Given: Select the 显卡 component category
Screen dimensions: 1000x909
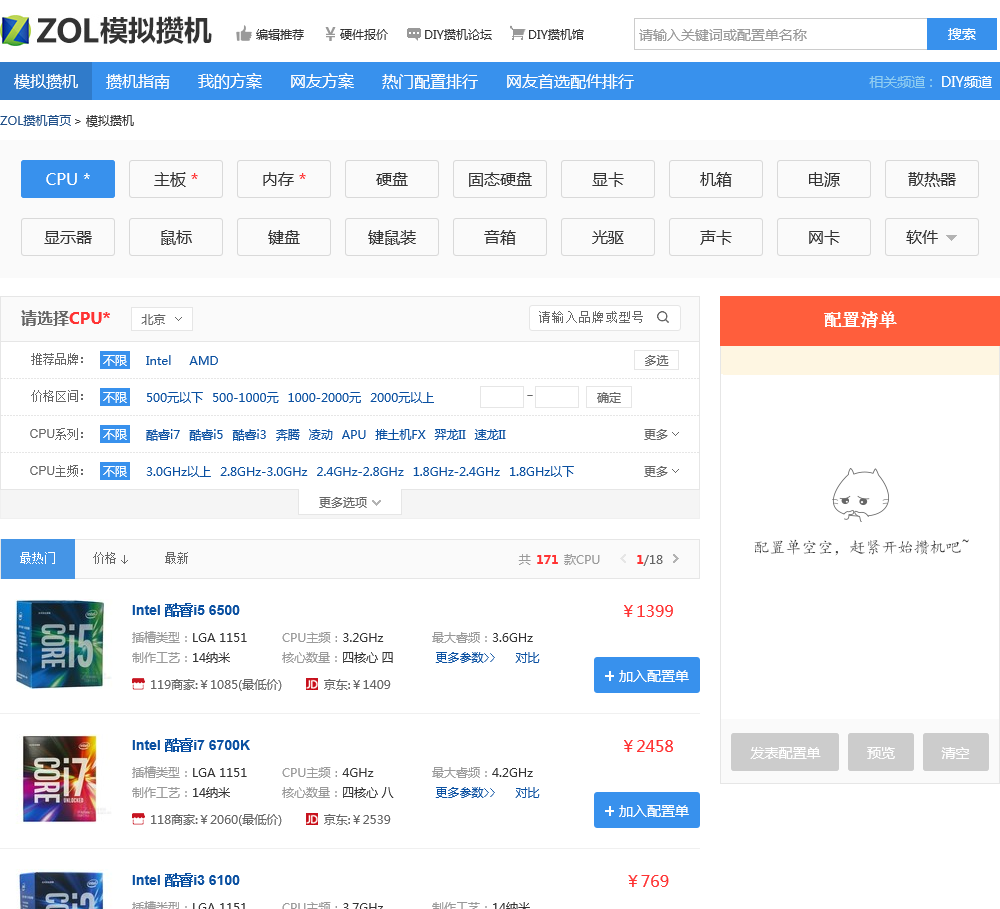Looking at the screenshot, I should 608,179.
